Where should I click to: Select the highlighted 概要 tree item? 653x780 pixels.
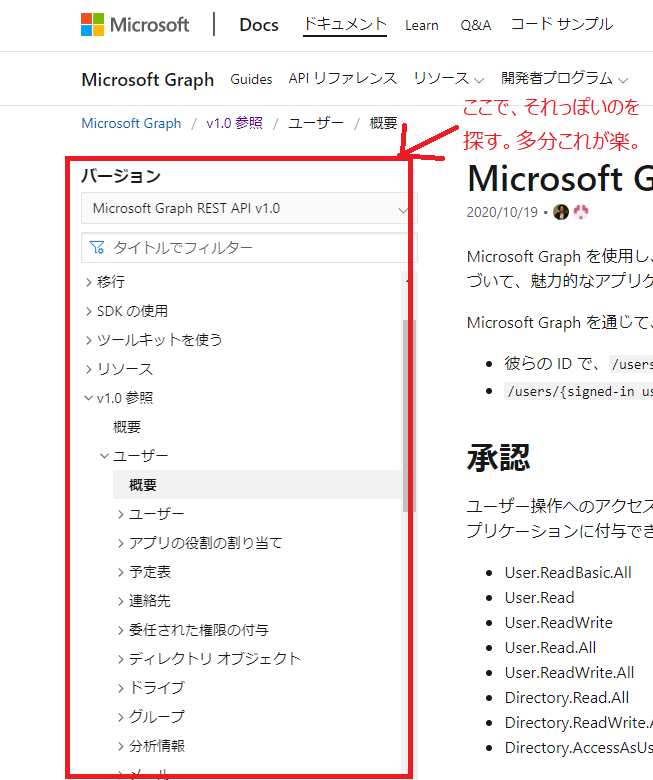coord(257,485)
